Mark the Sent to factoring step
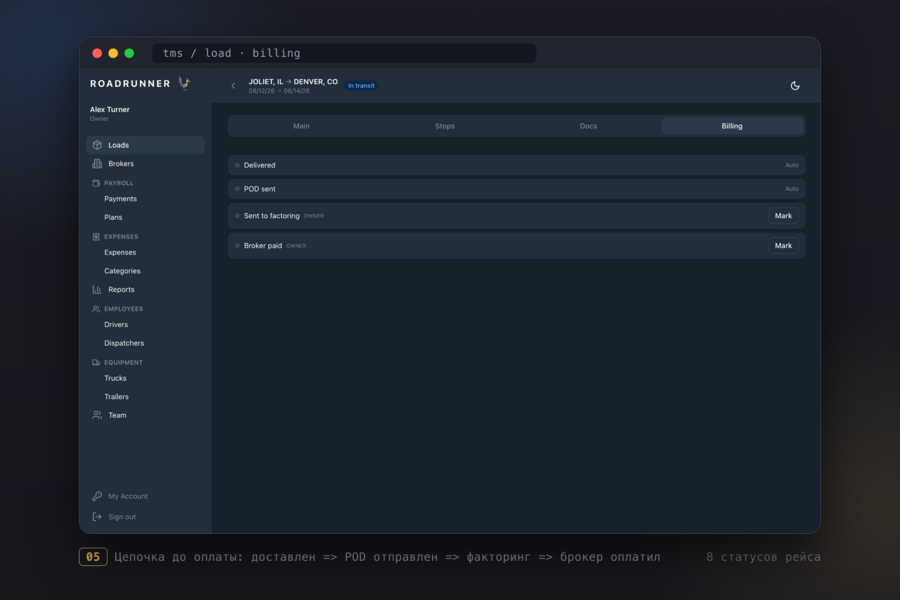900x600 pixels. [783, 216]
